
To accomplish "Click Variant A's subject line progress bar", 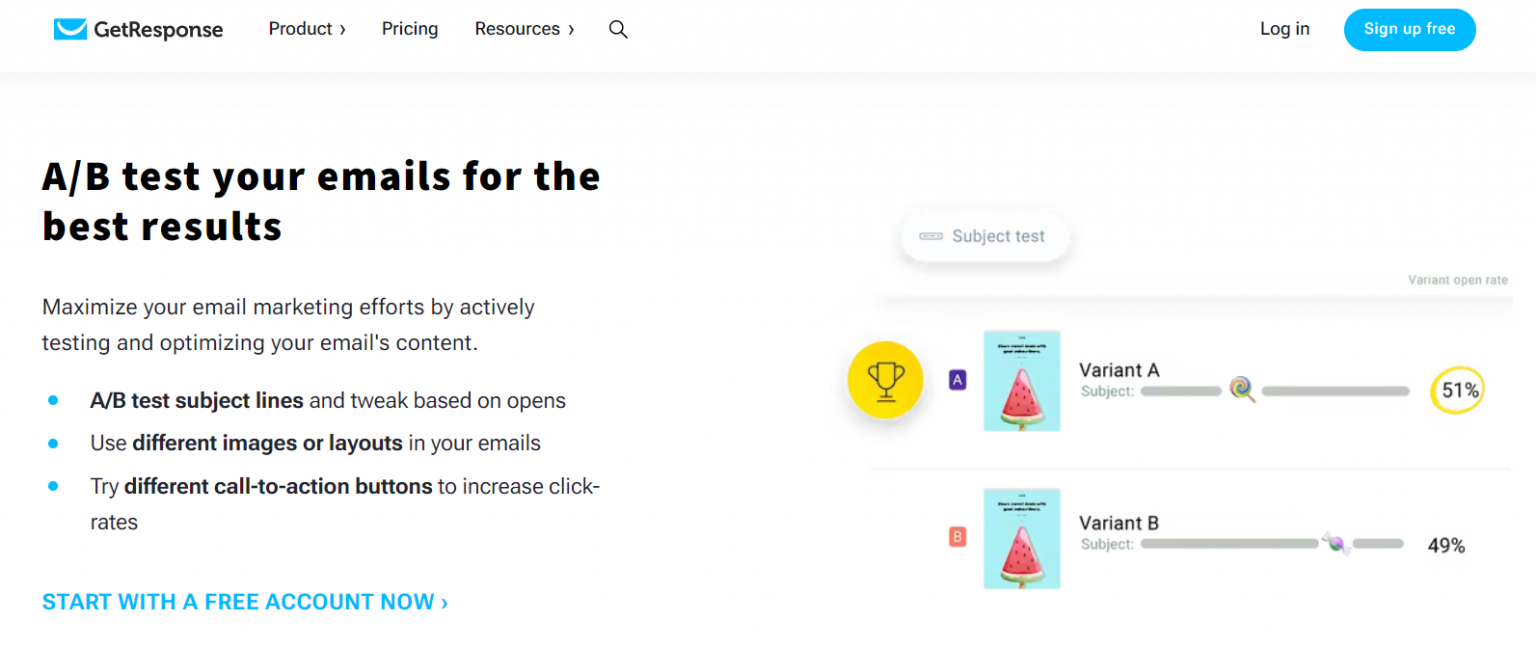I will [1180, 391].
